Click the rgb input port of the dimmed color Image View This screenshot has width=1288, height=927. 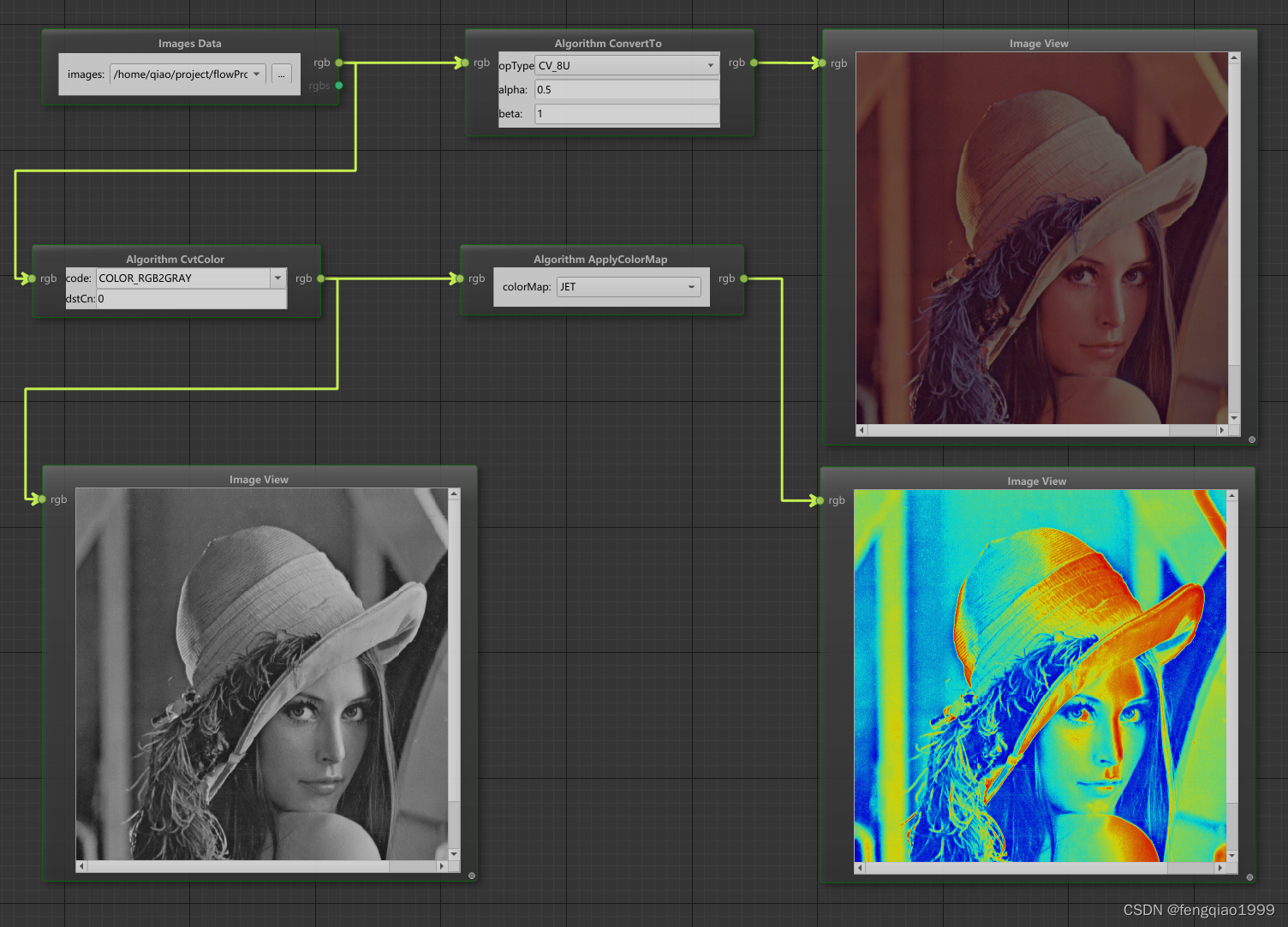(x=822, y=63)
